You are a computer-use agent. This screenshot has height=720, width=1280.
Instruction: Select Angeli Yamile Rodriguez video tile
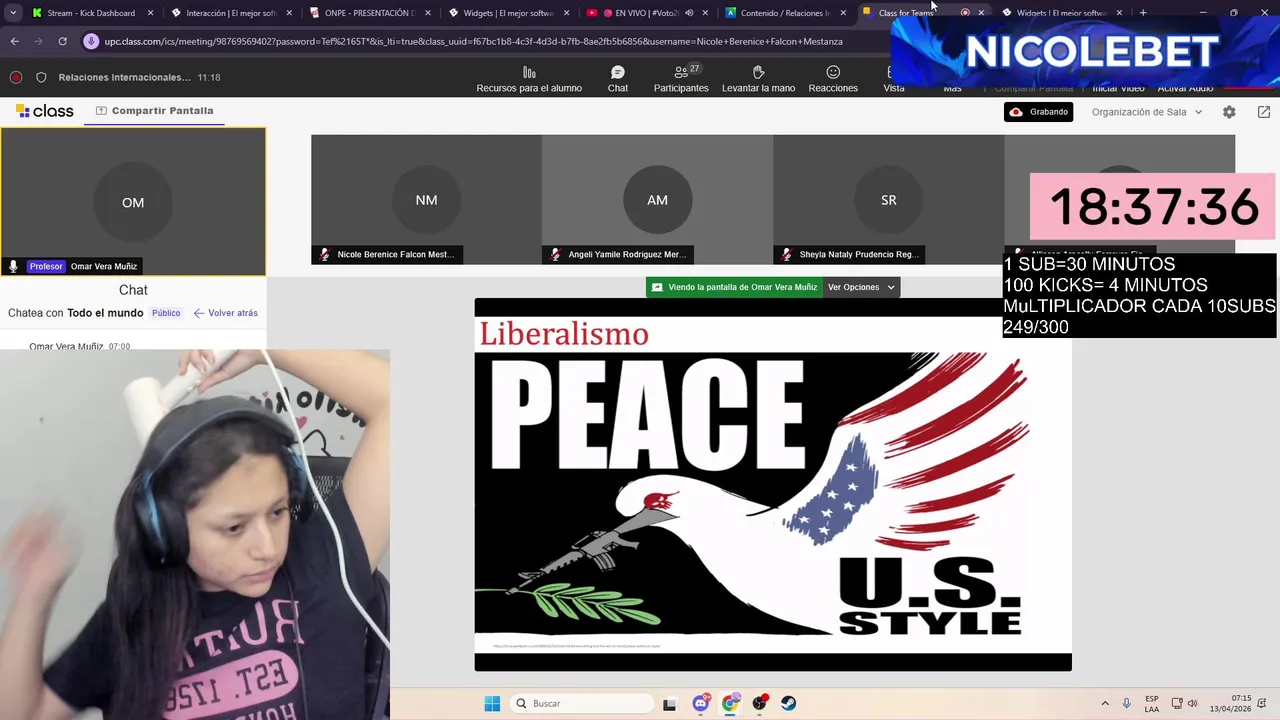[657, 200]
